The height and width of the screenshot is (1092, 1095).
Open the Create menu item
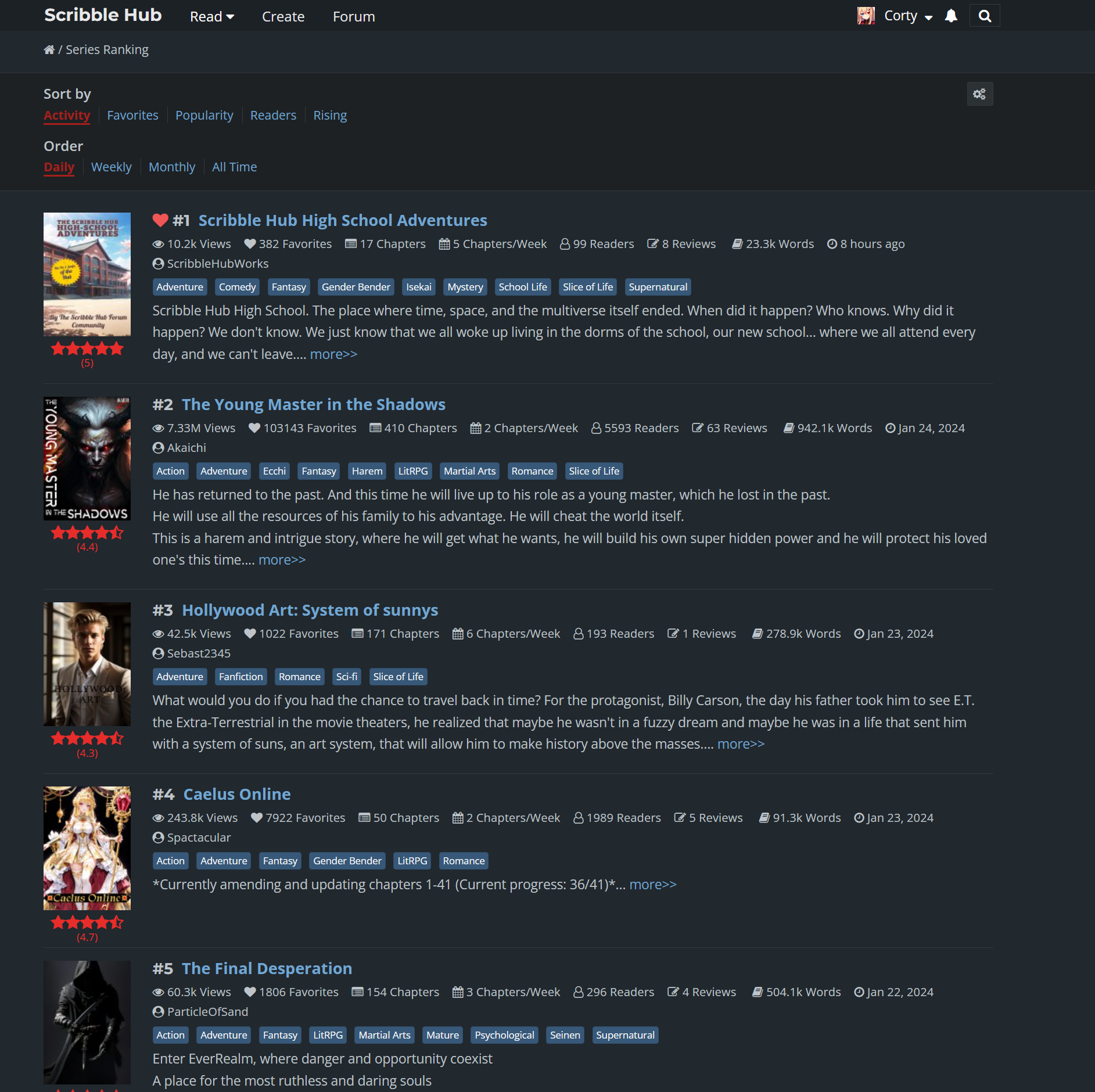click(x=283, y=17)
